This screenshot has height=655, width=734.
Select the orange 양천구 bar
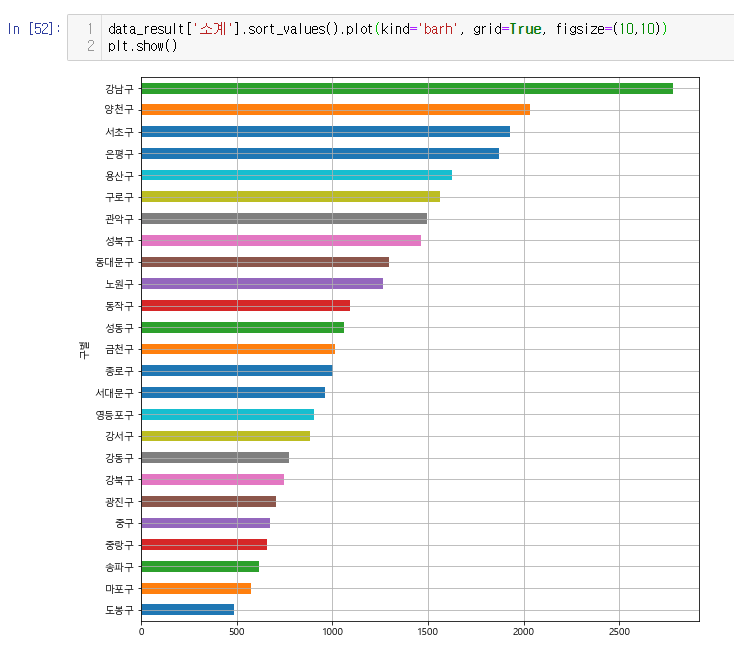[335, 109]
